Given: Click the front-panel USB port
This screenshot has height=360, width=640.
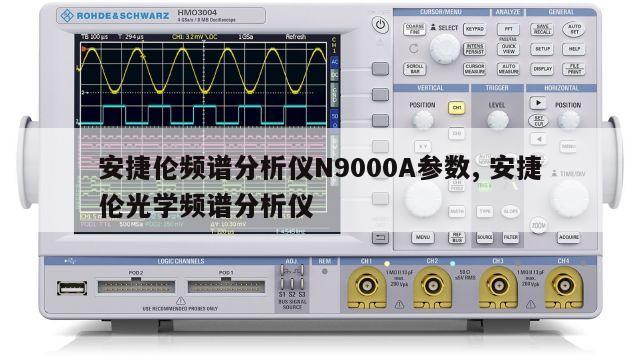Looking at the screenshot, I should (x=72, y=288).
